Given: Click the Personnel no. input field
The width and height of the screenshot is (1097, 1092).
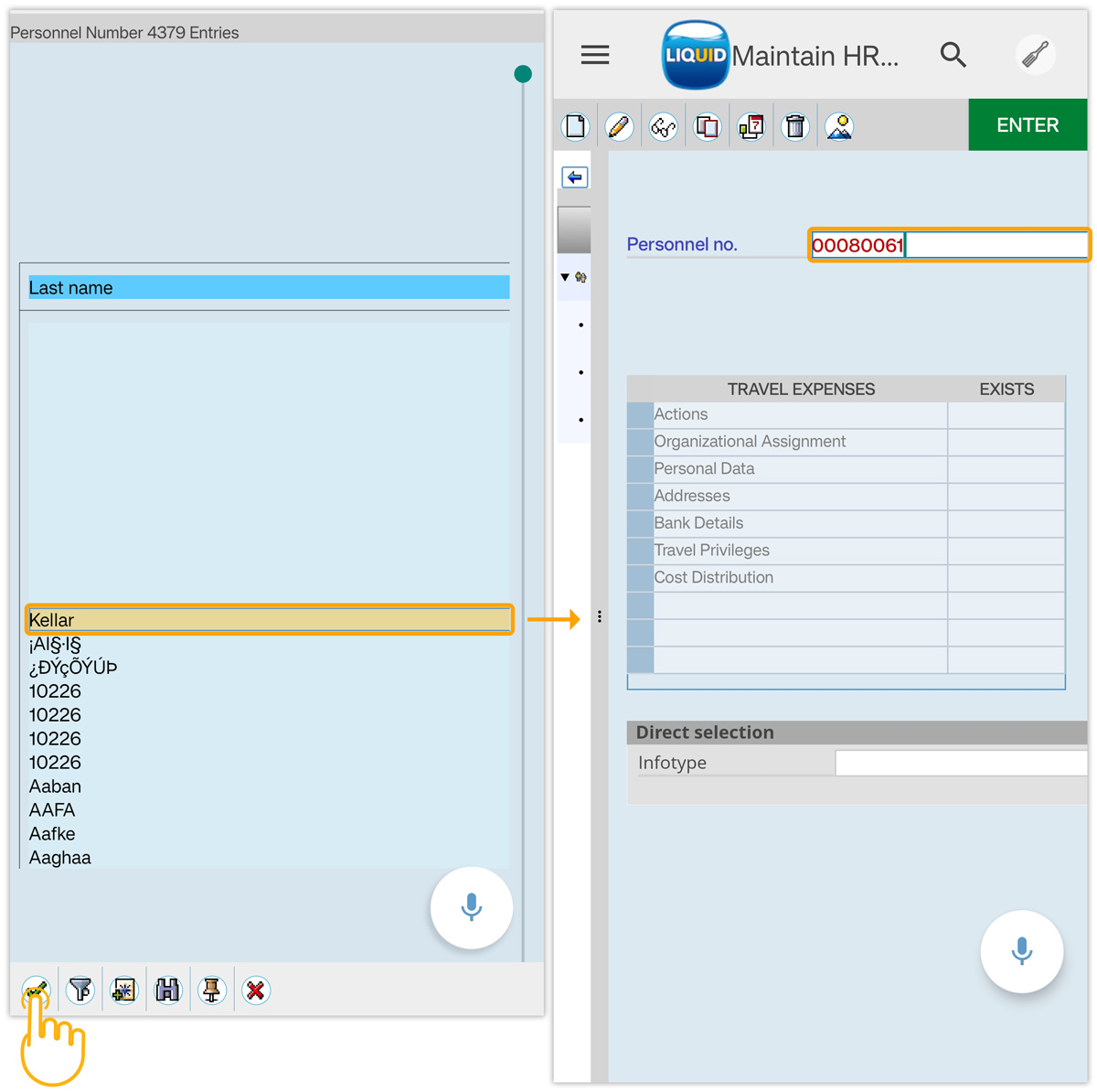Looking at the screenshot, I should coord(949,245).
